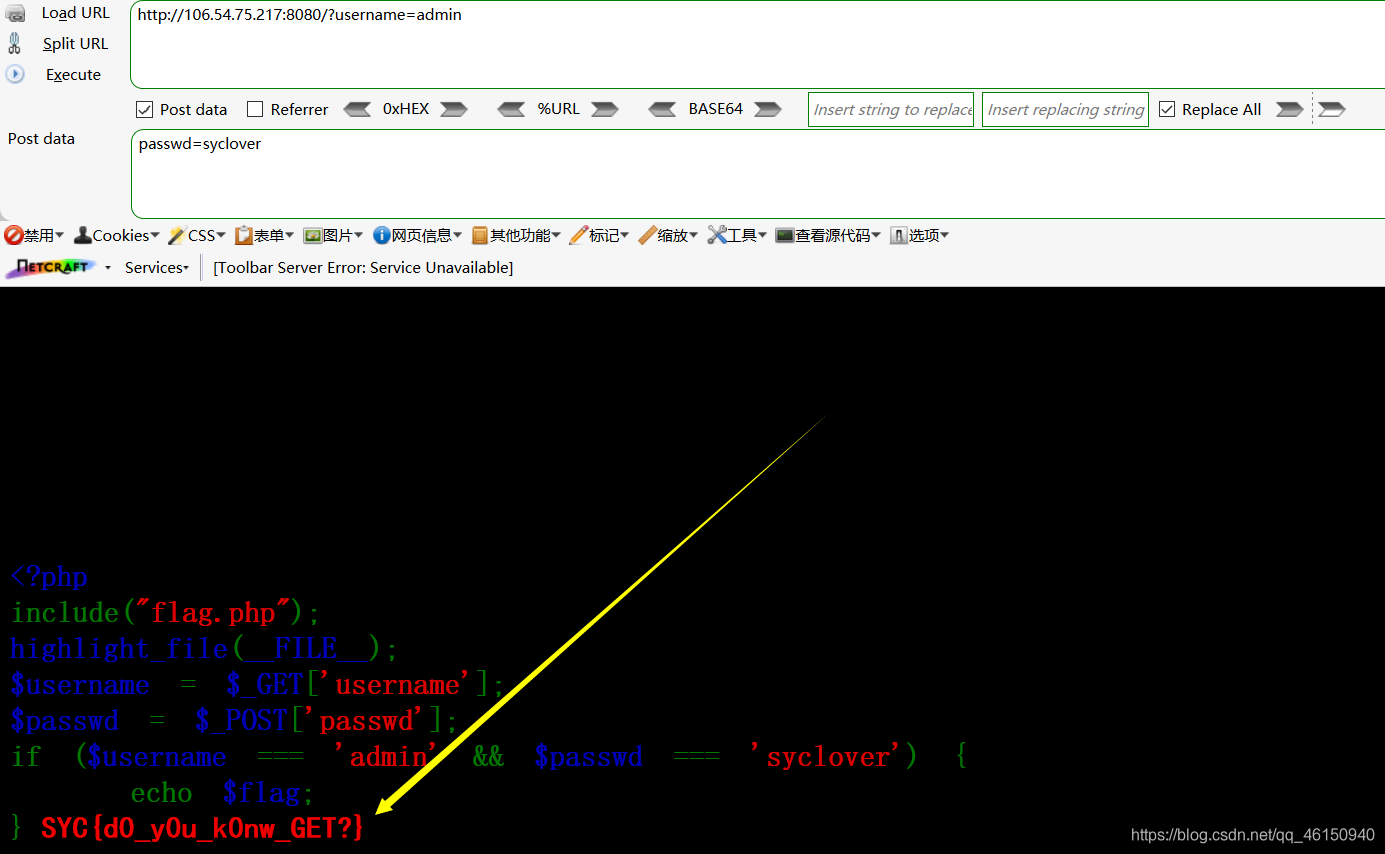Click the 标记 pencil icon
The height and width of the screenshot is (854, 1385).
pyautogui.click(x=578, y=235)
